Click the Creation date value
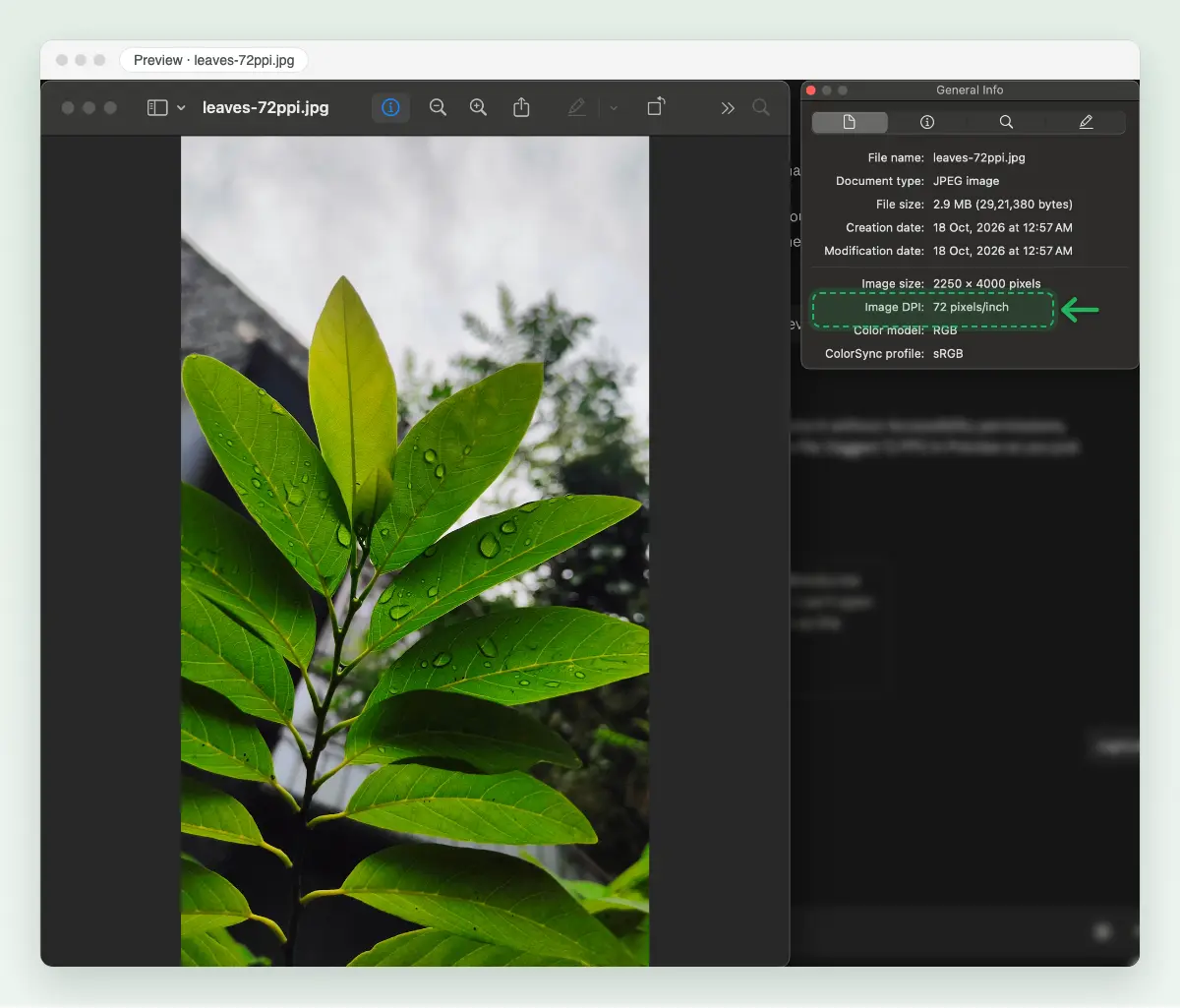Viewport: 1180px width, 1008px height. pos(1003,227)
